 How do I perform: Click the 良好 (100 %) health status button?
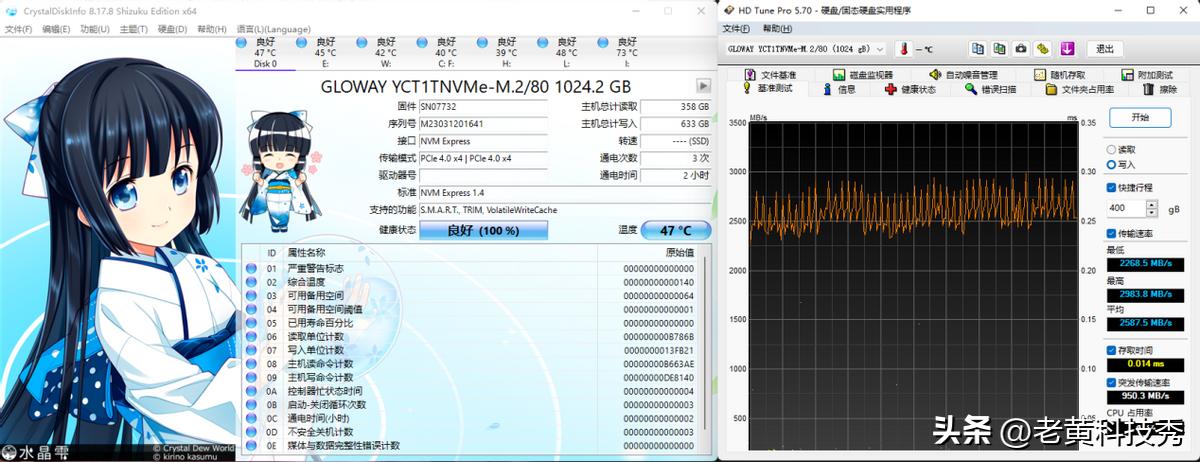tap(483, 230)
